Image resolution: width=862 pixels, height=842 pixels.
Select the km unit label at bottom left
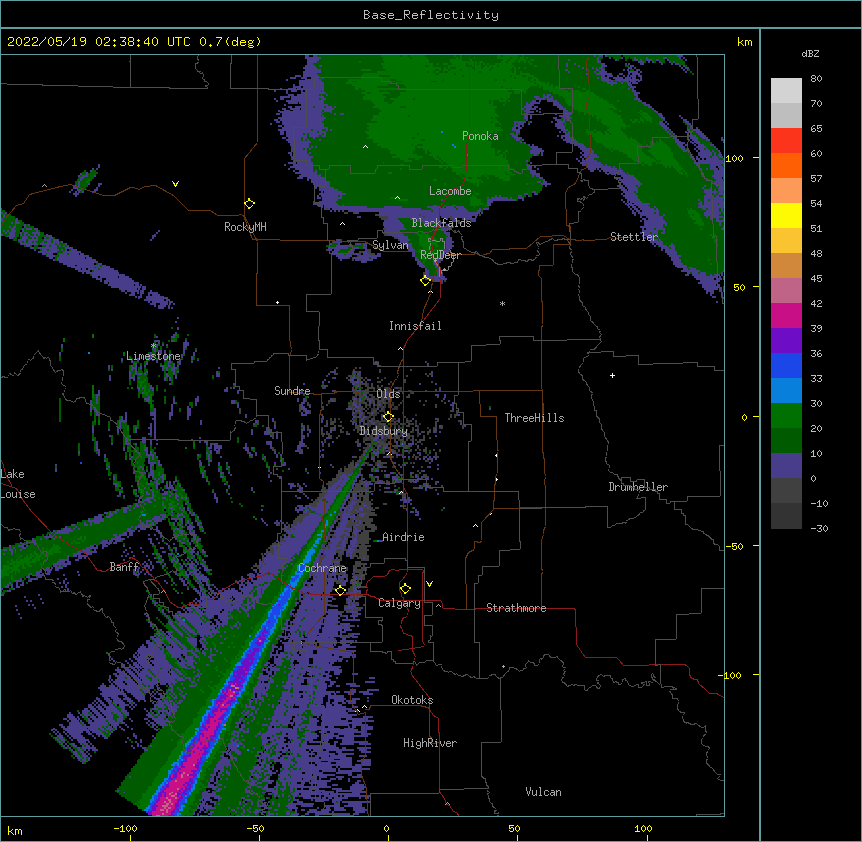pyautogui.click(x=14, y=831)
